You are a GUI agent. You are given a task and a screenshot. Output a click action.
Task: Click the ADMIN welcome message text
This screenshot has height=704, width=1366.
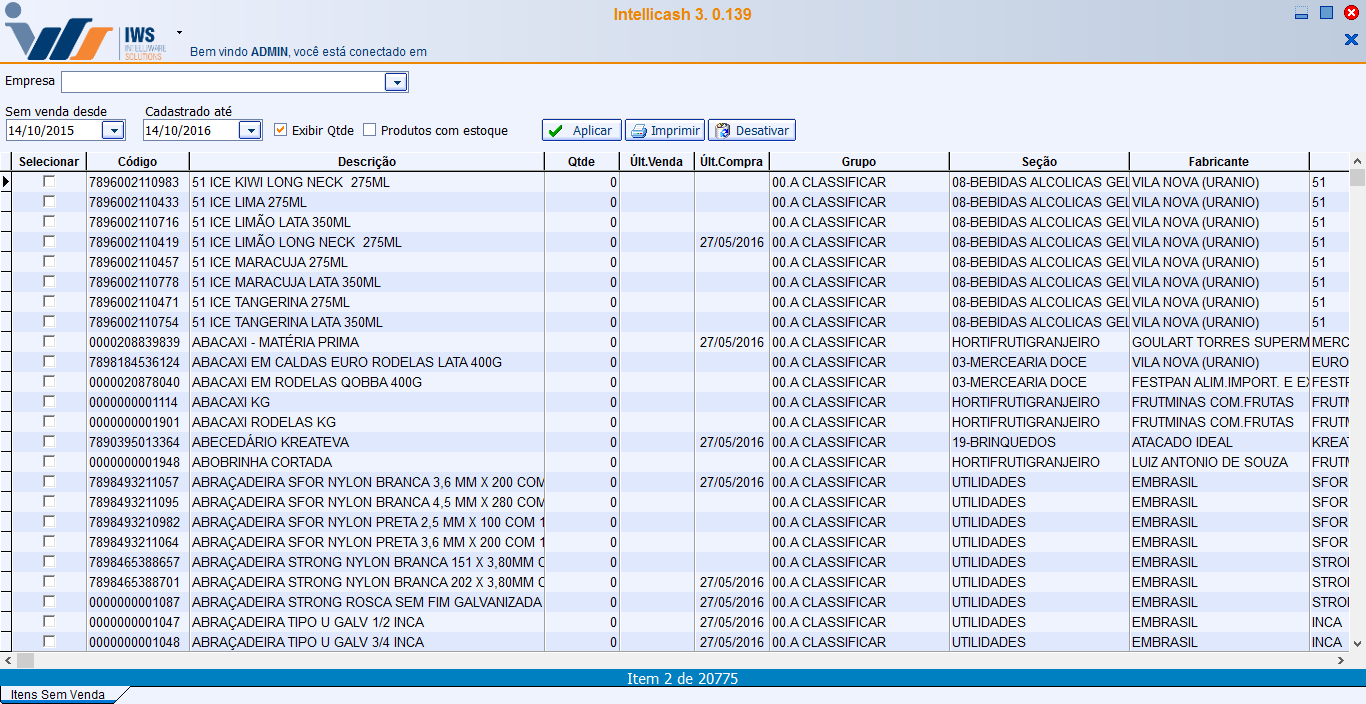coord(308,51)
